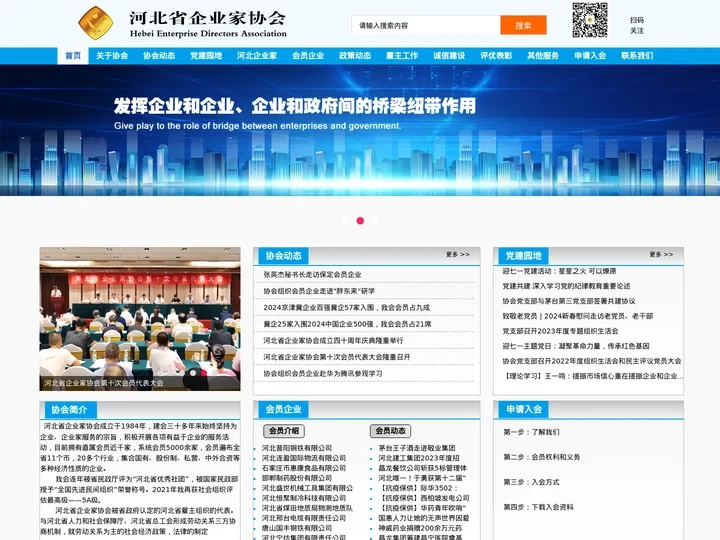This screenshot has height=540, width=720.
Task: Select the third carousel dot
Action: tap(375, 220)
